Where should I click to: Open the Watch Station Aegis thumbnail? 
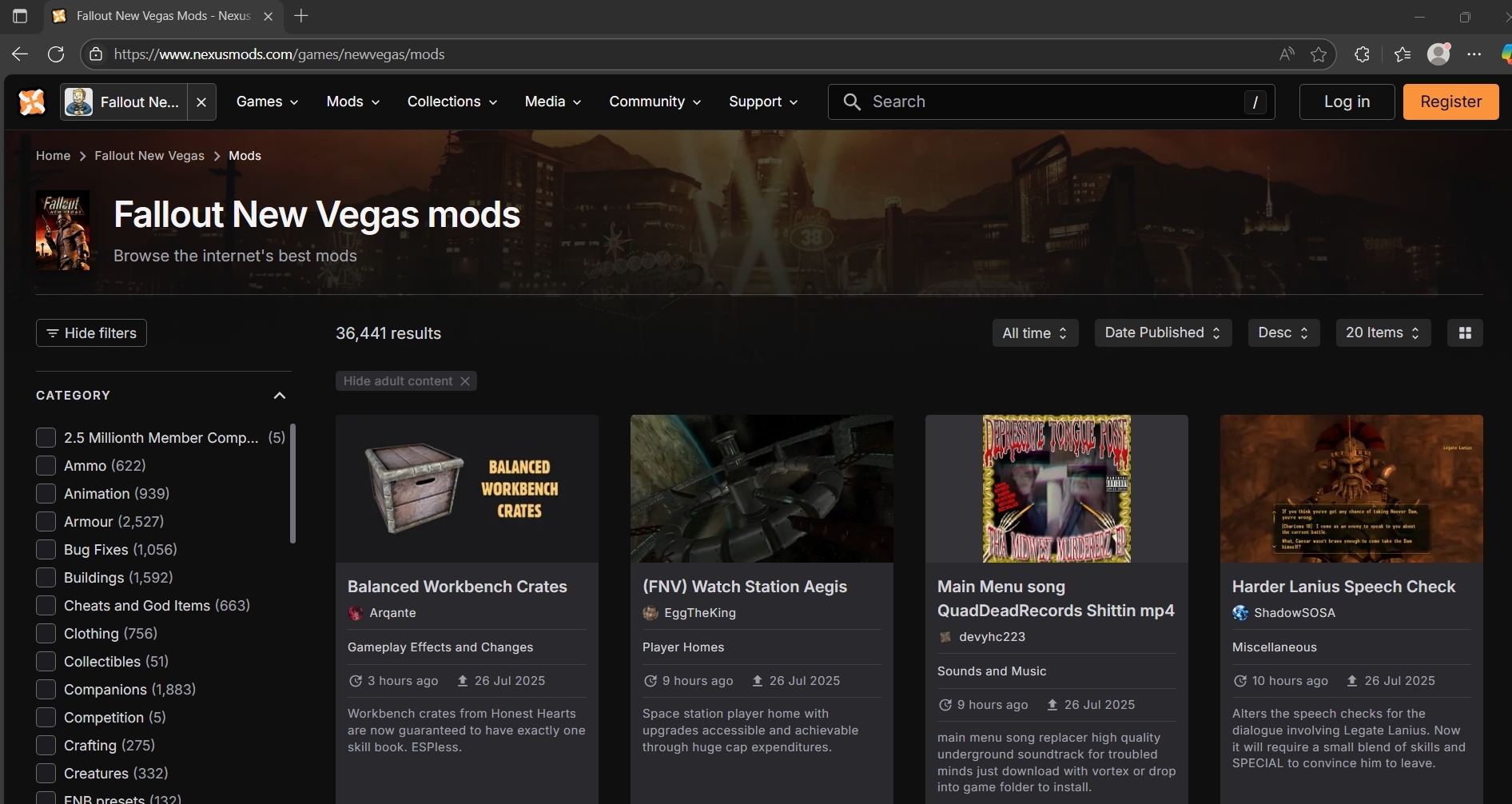tap(762, 488)
